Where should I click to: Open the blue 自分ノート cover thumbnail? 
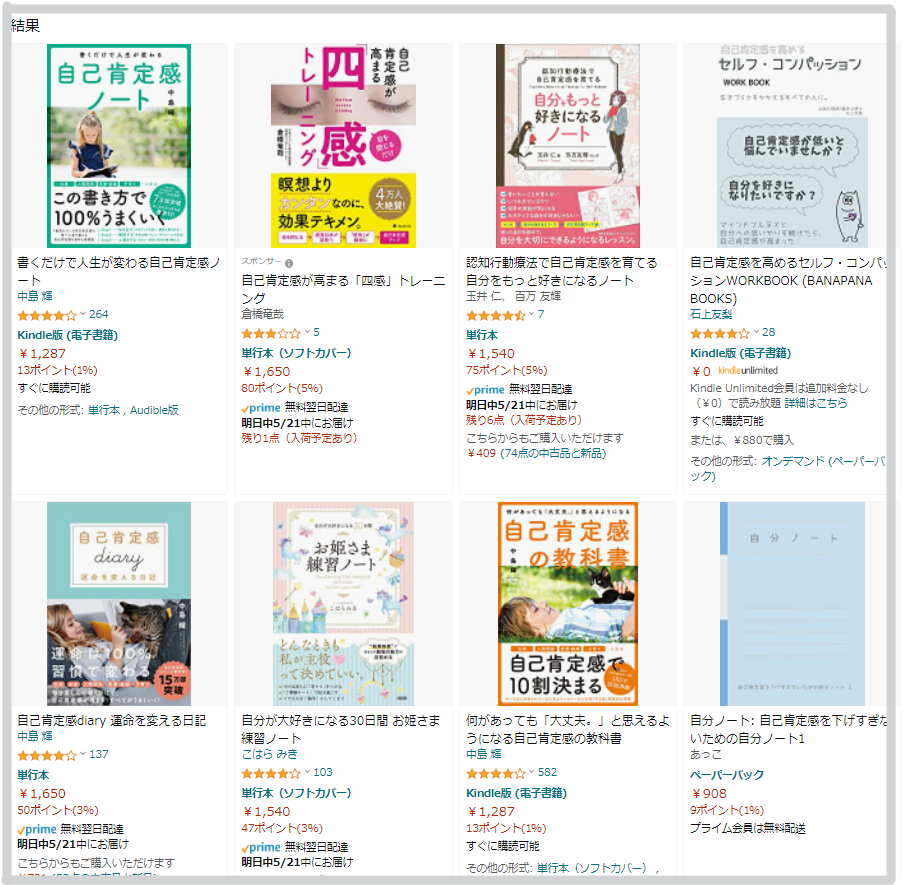792,604
